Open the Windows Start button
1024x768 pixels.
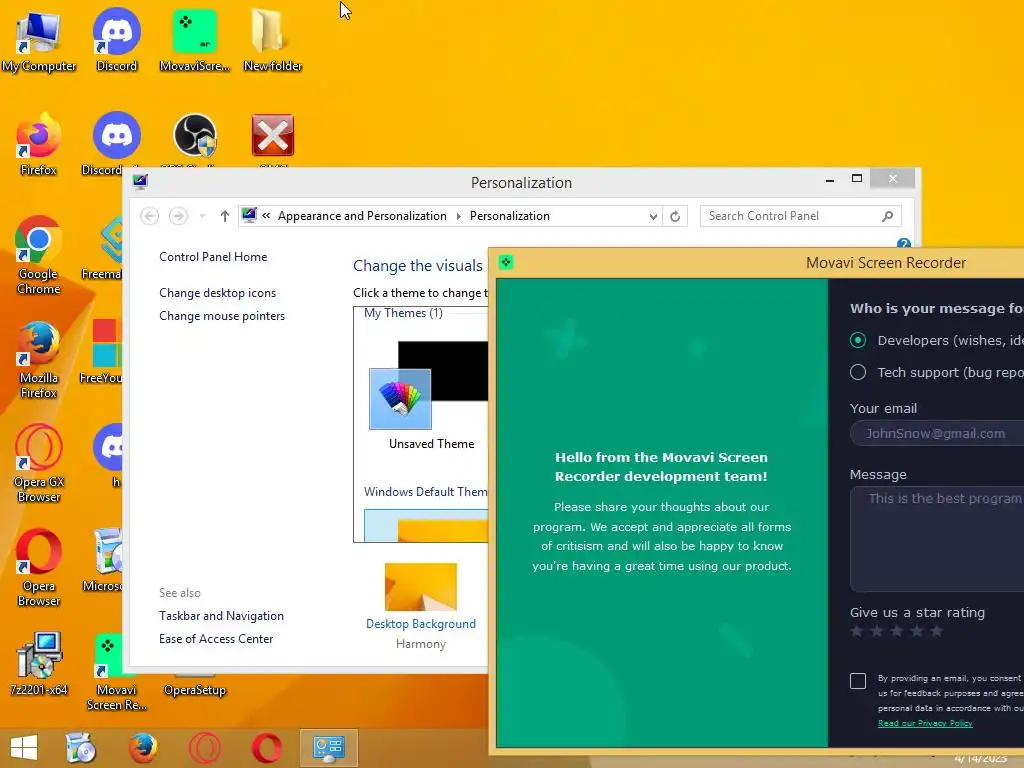click(x=24, y=748)
